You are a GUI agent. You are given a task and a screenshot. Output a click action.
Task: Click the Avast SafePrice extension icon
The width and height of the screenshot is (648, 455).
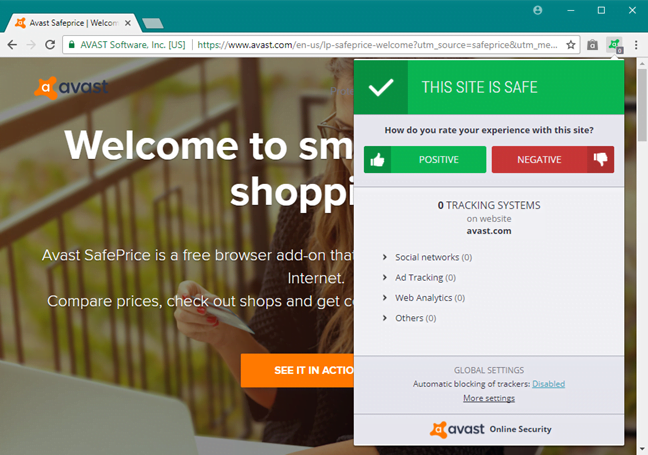593,45
